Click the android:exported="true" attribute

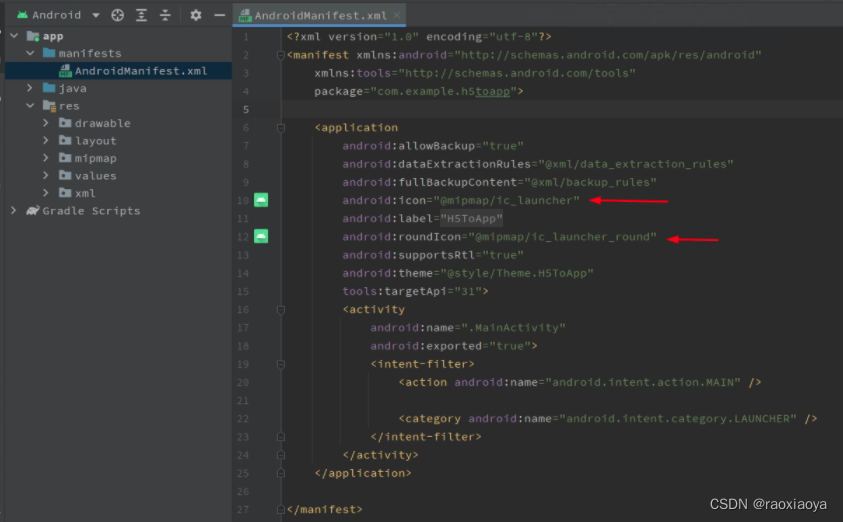pos(450,346)
